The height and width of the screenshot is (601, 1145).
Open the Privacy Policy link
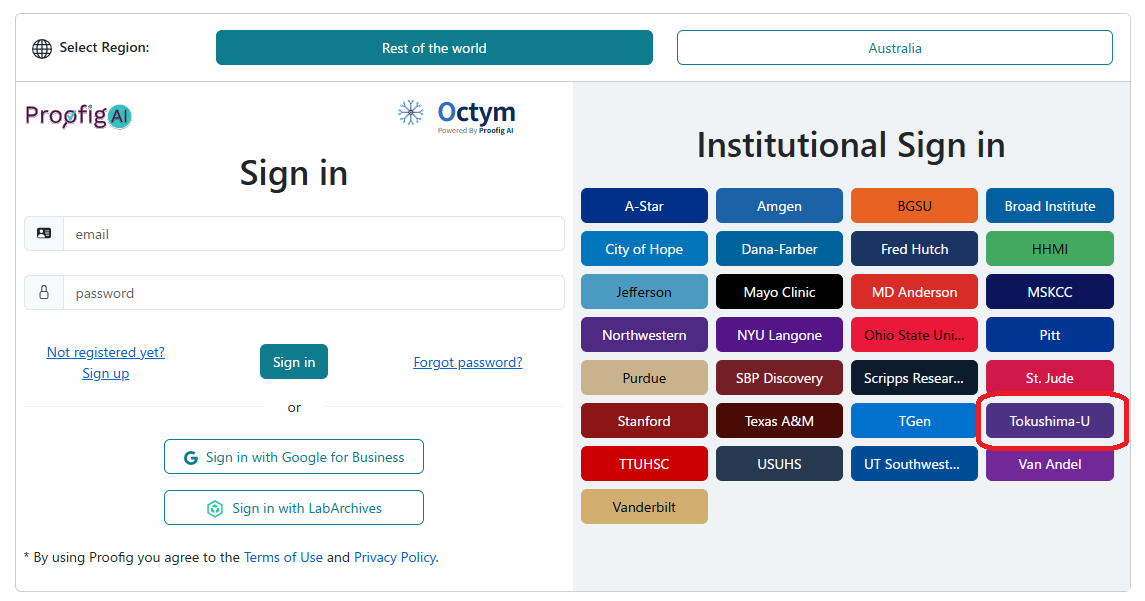coord(395,557)
